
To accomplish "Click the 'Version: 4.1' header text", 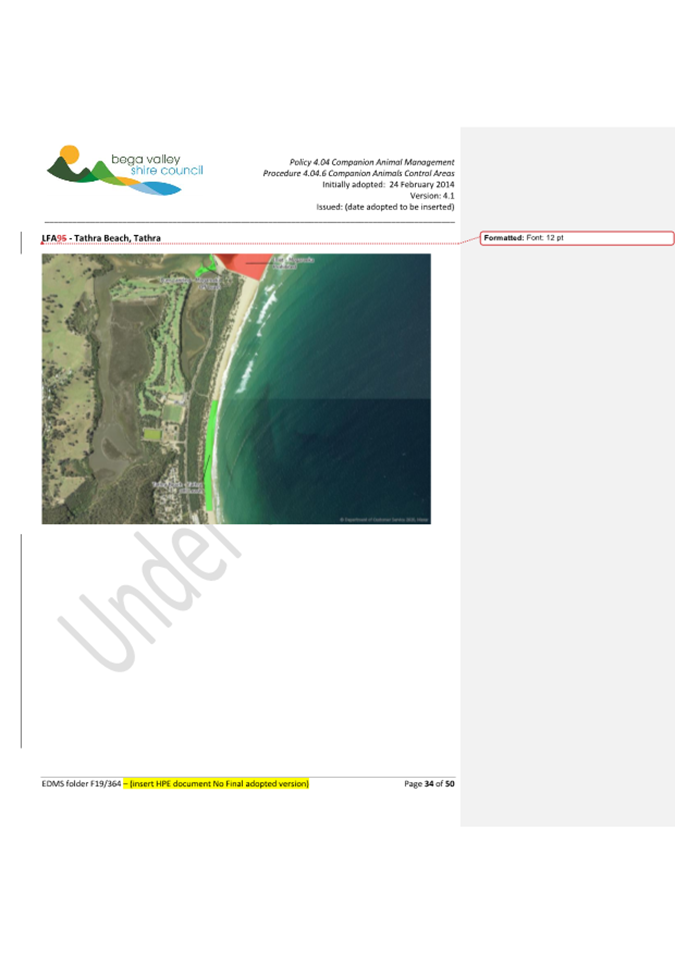I will [x=431, y=196].
